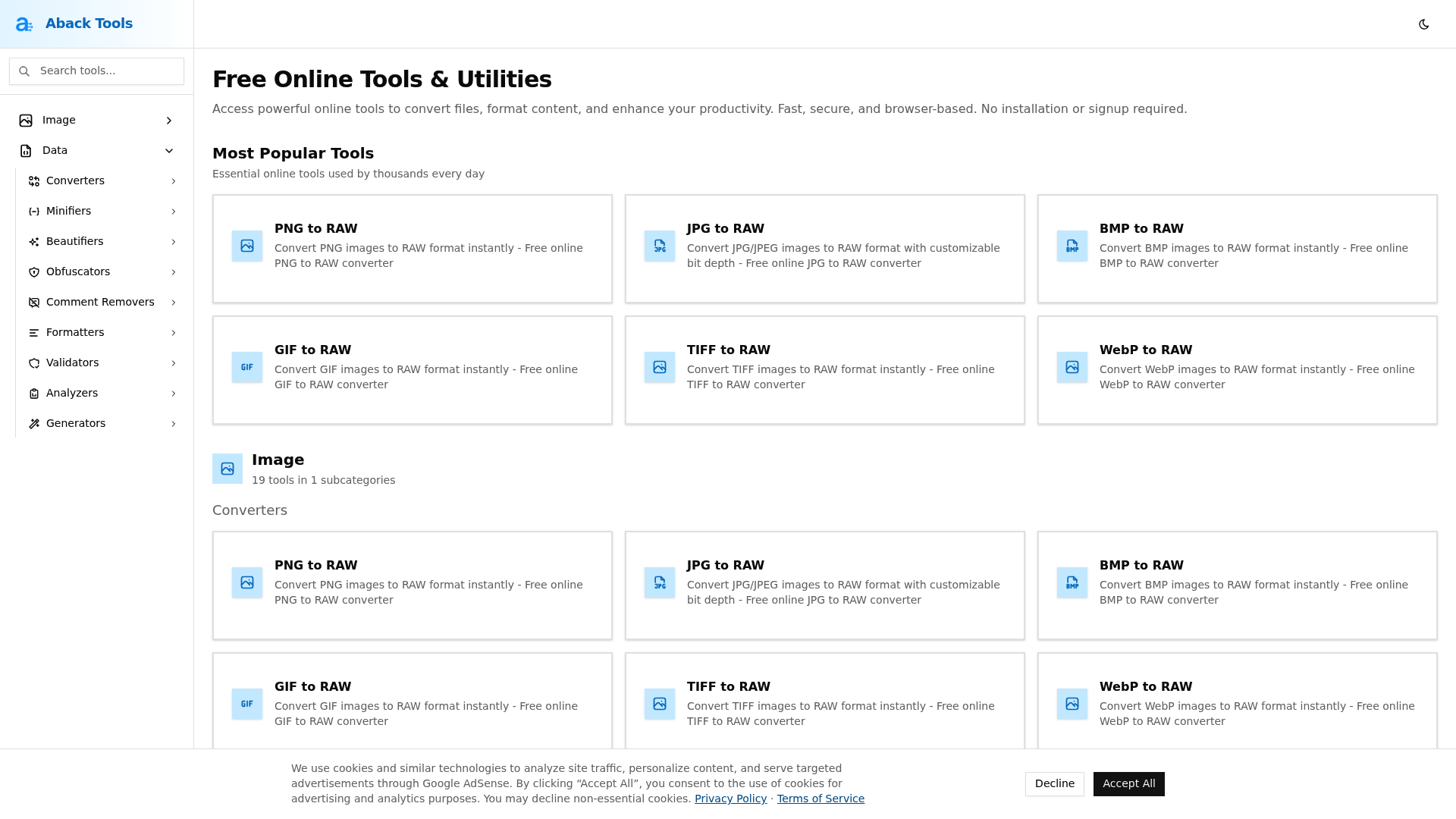Select the Beautifiers sidebar icon
Image resolution: width=1456 pixels, height=819 pixels.
[34, 241]
